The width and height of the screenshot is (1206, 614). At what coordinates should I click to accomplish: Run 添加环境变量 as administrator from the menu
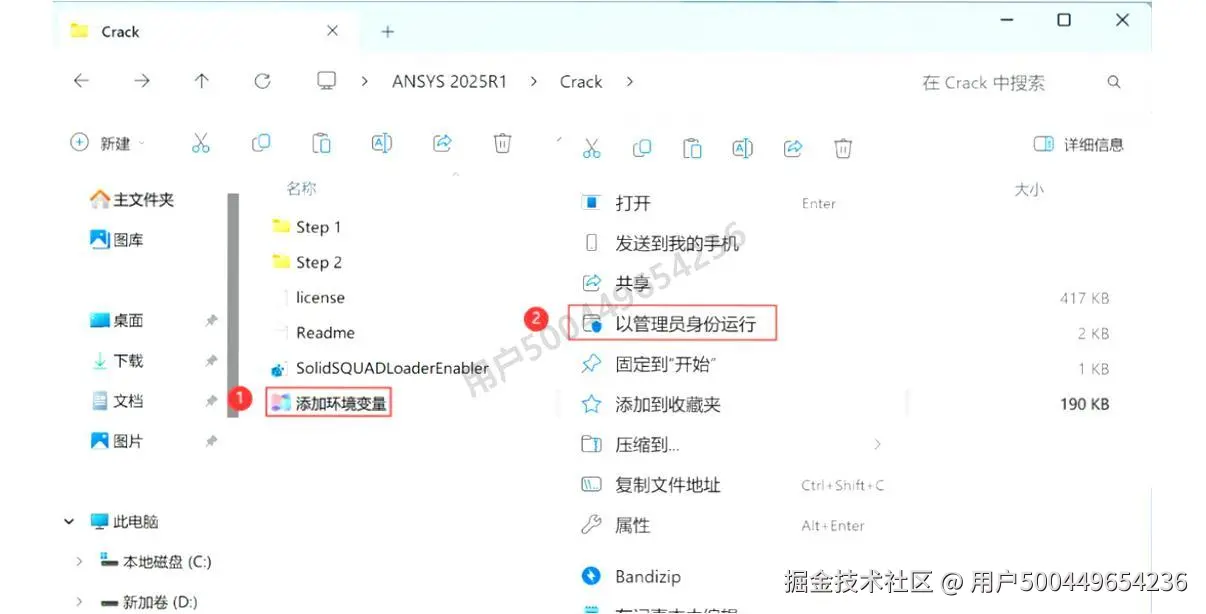671,322
